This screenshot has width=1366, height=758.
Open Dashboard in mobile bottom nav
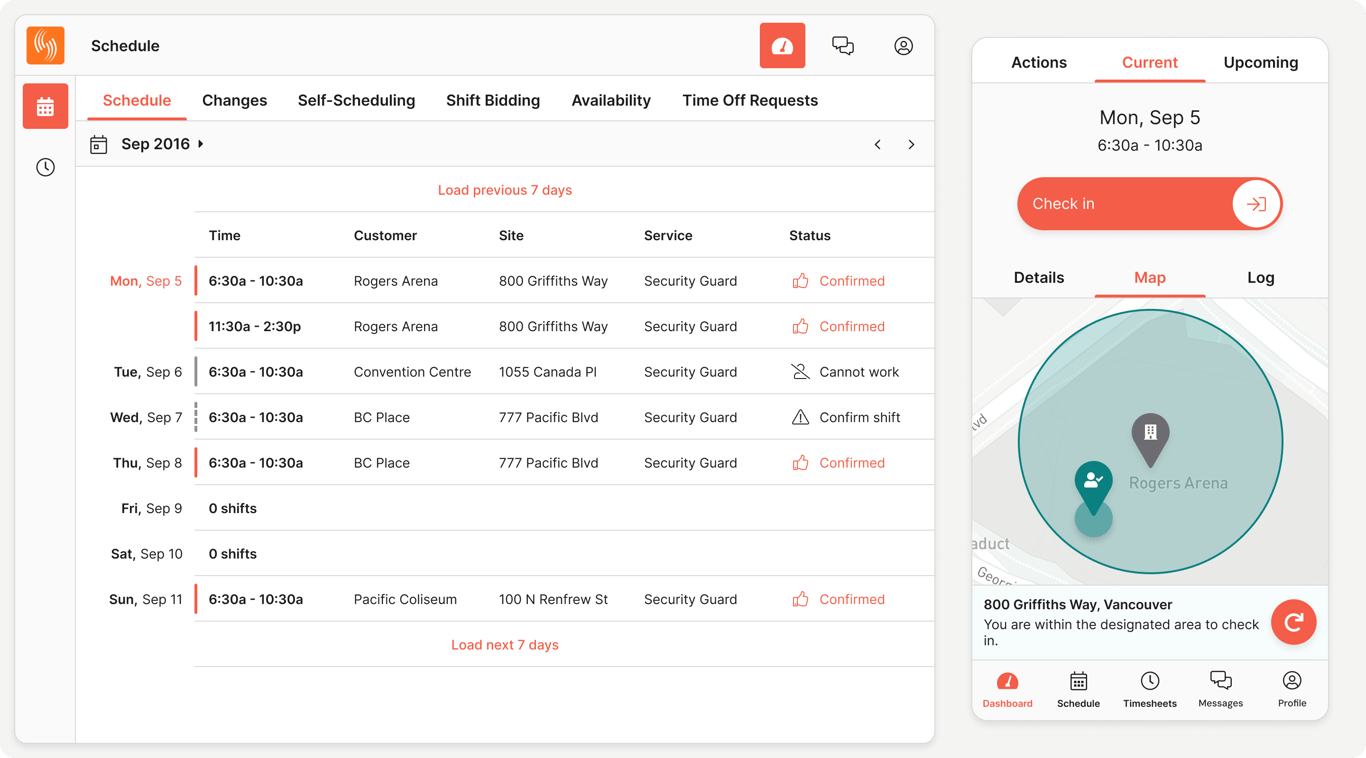[1007, 690]
